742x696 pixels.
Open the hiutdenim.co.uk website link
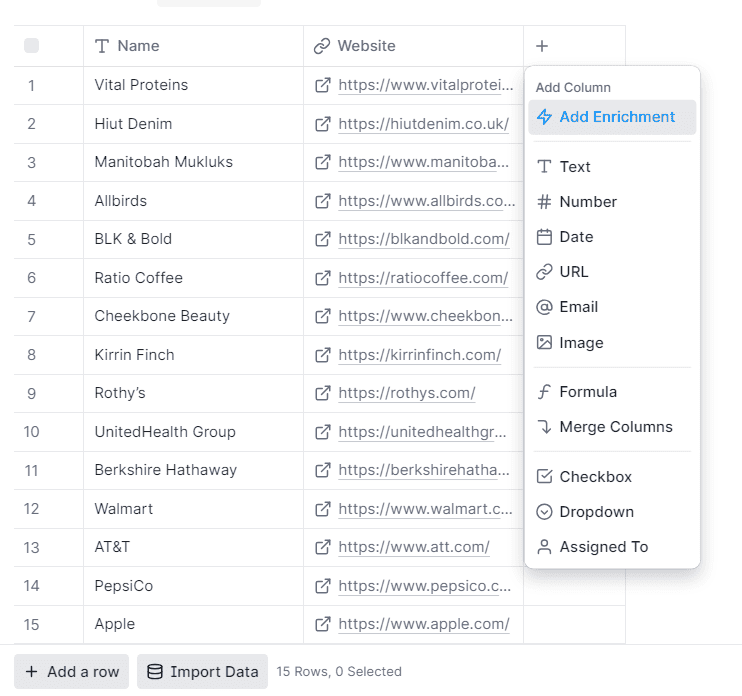pos(423,124)
